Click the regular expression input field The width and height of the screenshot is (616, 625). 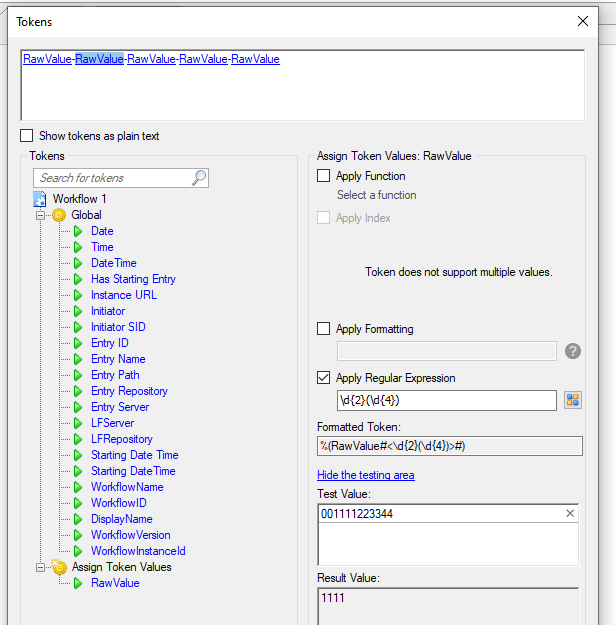[x=447, y=400]
